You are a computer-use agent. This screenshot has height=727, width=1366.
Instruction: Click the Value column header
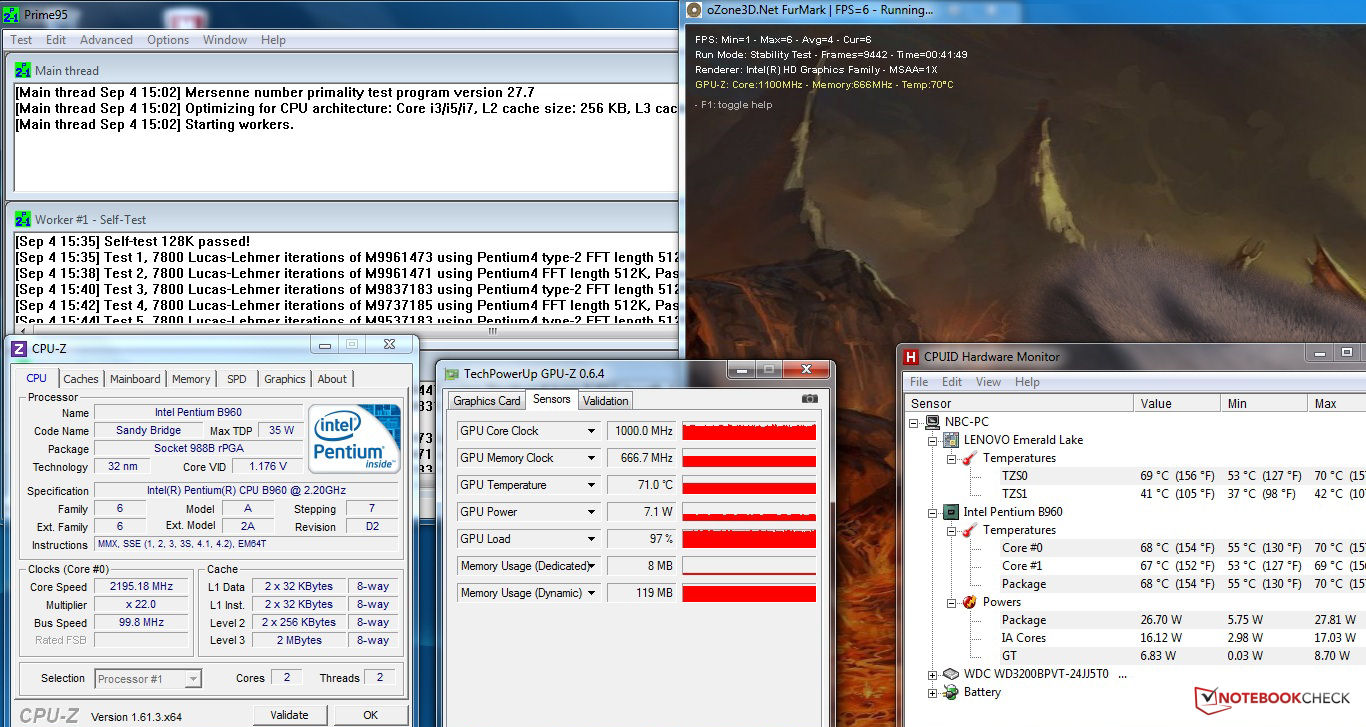(x=1177, y=403)
